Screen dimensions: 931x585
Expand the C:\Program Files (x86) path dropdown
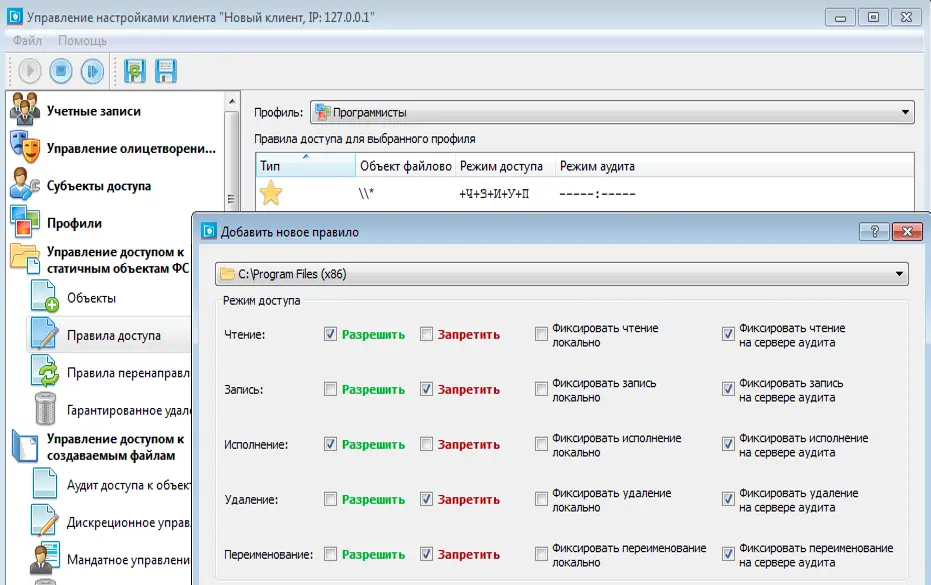(x=561, y=274)
